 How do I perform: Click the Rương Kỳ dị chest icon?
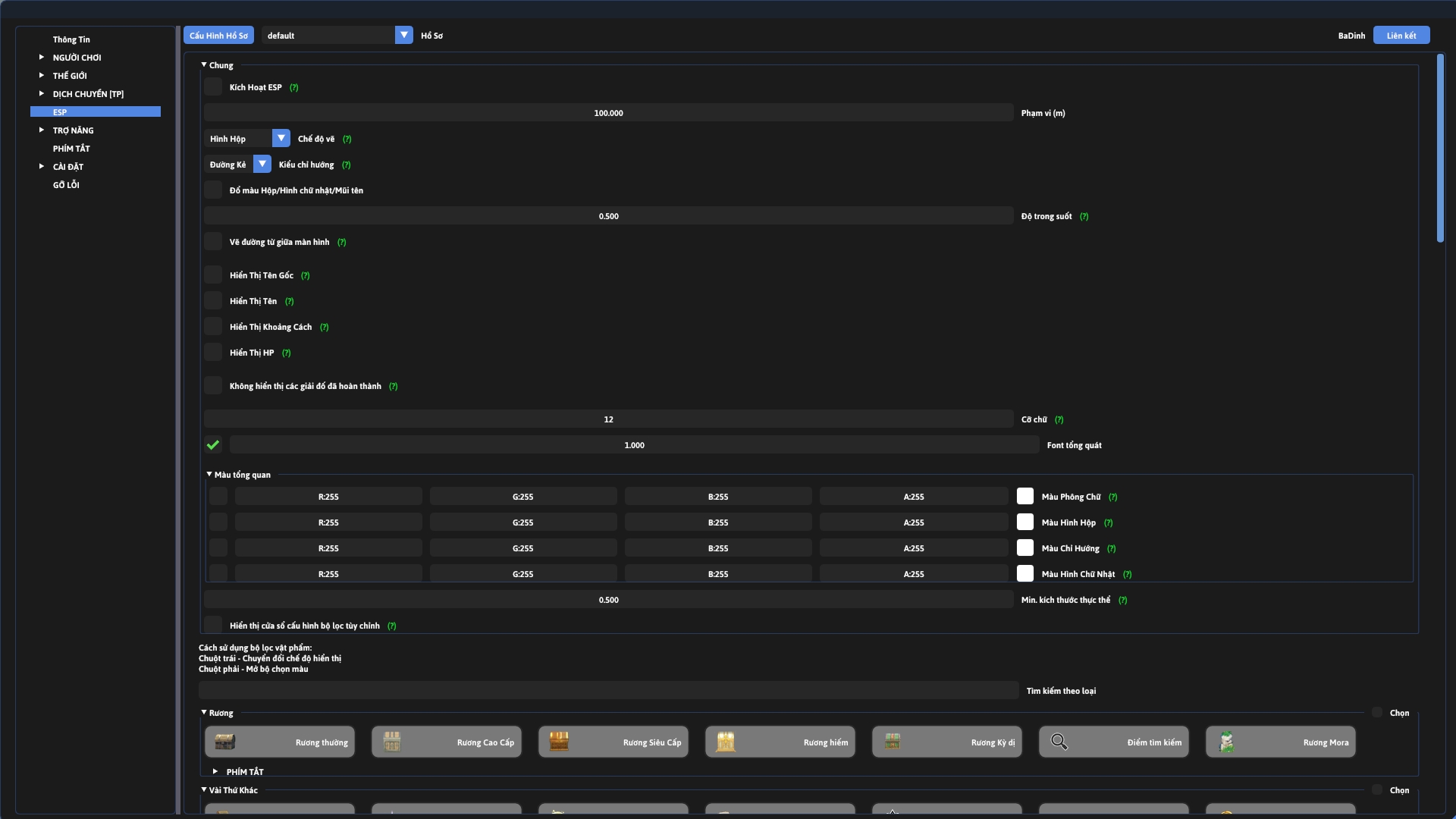893,742
